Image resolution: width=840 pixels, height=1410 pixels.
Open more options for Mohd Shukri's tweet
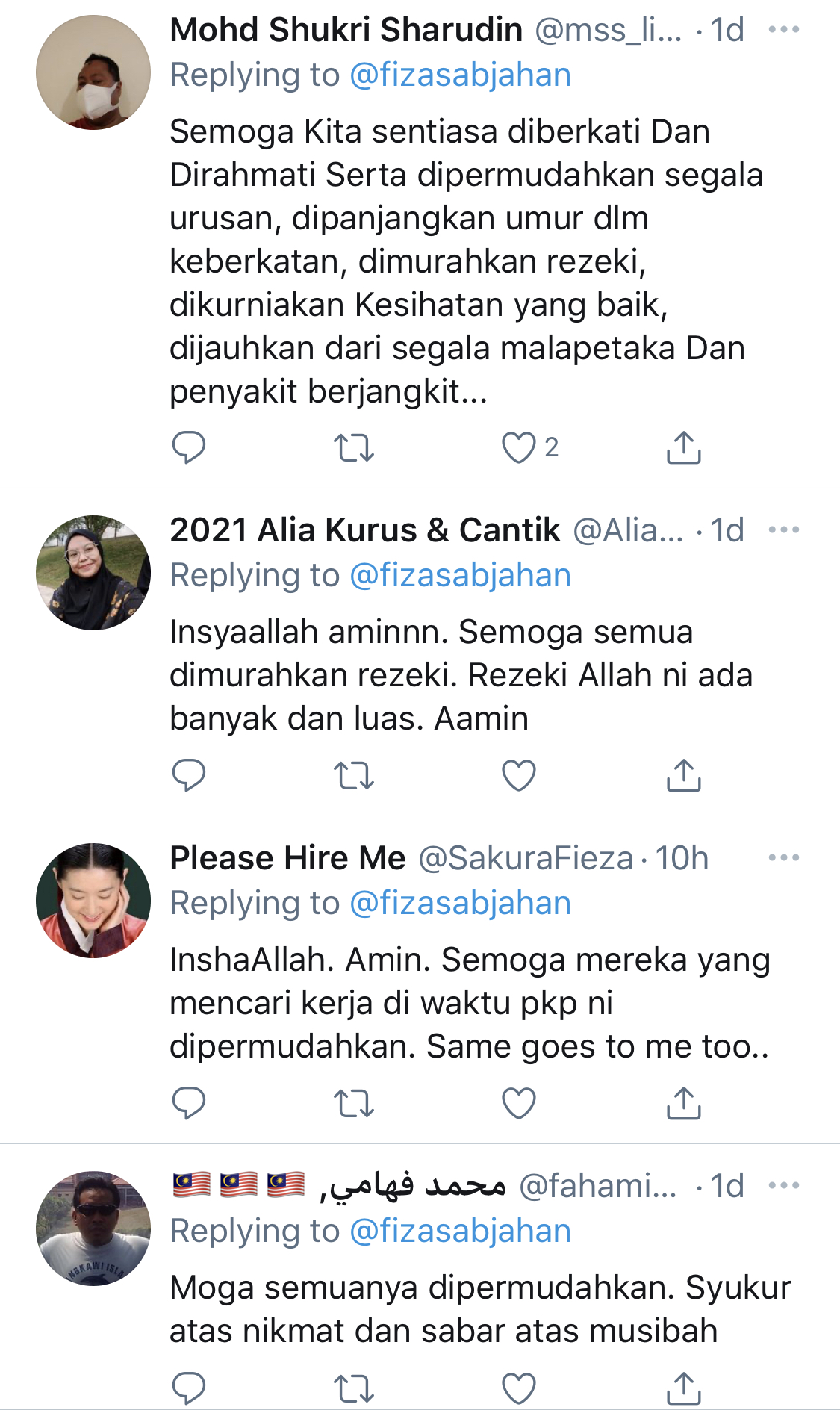[783, 30]
